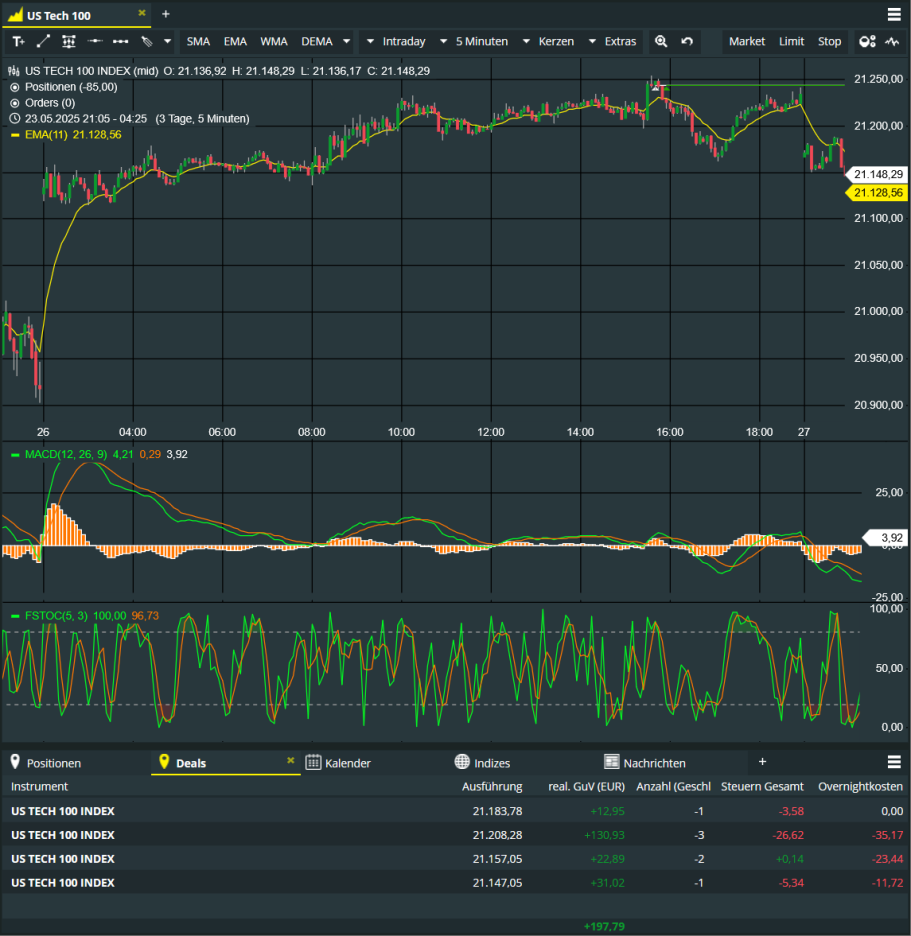Image resolution: width=911 pixels, height=936 pixels.
Task: Add EMA indicator to chart
Action: (x=235, y=41)
